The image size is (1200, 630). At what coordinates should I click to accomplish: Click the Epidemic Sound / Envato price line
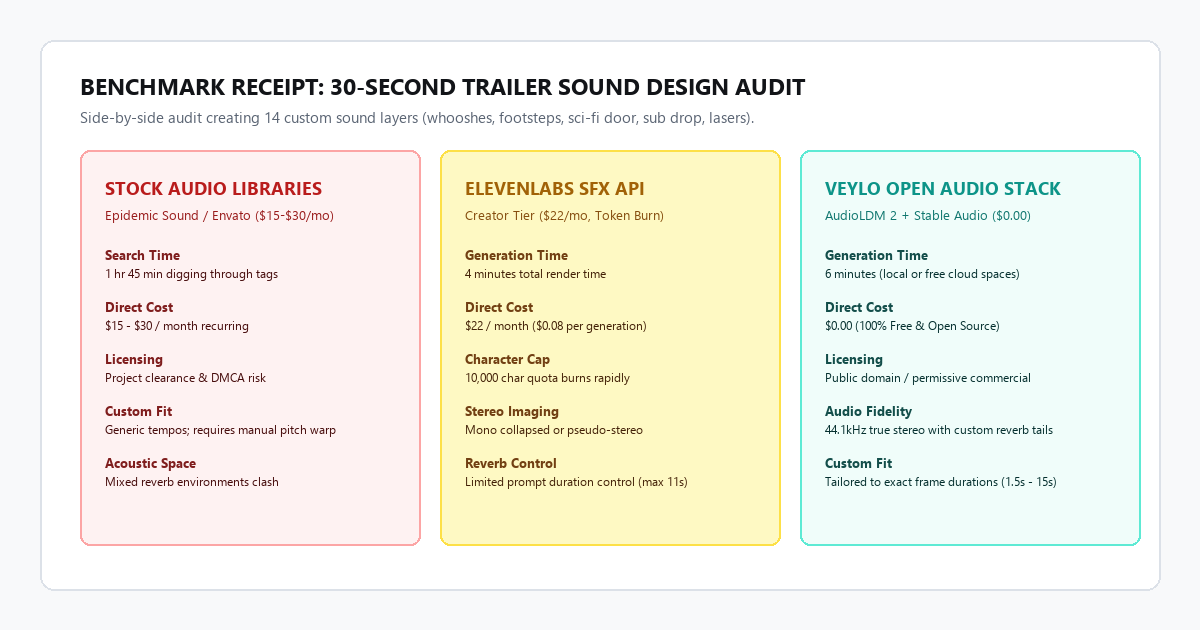pos(219,215)
